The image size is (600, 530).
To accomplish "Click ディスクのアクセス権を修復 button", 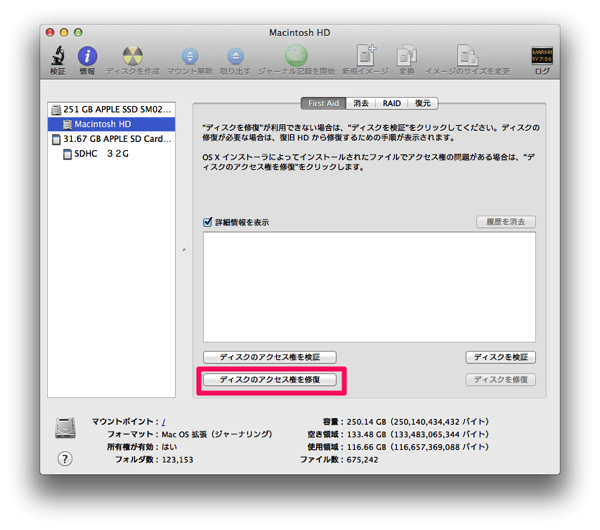I will coord(270,380).
